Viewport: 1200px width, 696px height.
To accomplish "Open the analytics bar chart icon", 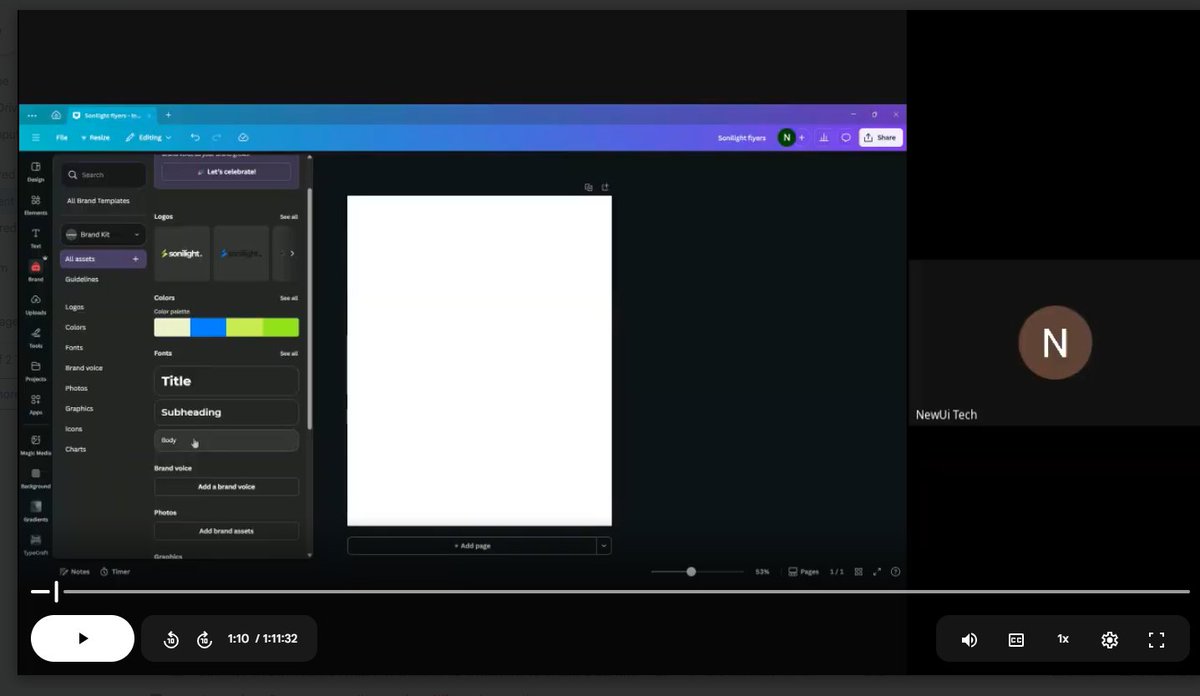I will point(824,137).
